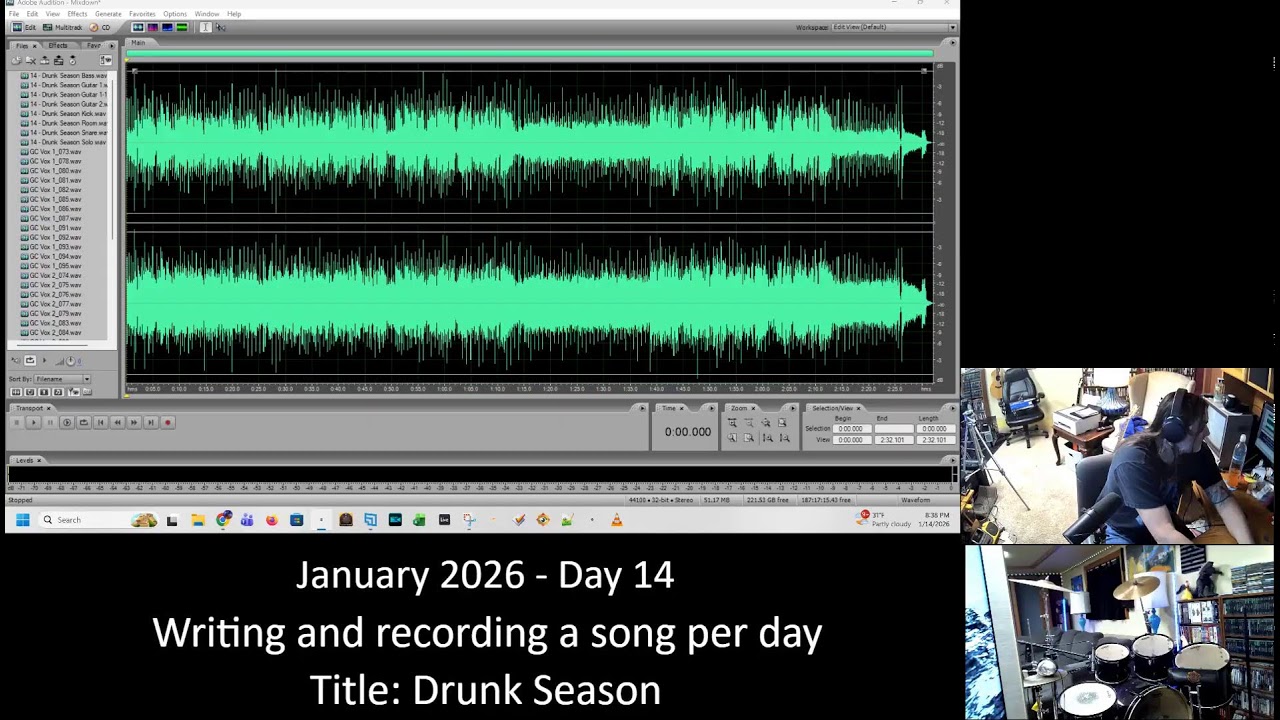Click Go to Beginning transport button
Image resolution: width=1280 pixels, height=720 pixels.
tap(101, 422)
